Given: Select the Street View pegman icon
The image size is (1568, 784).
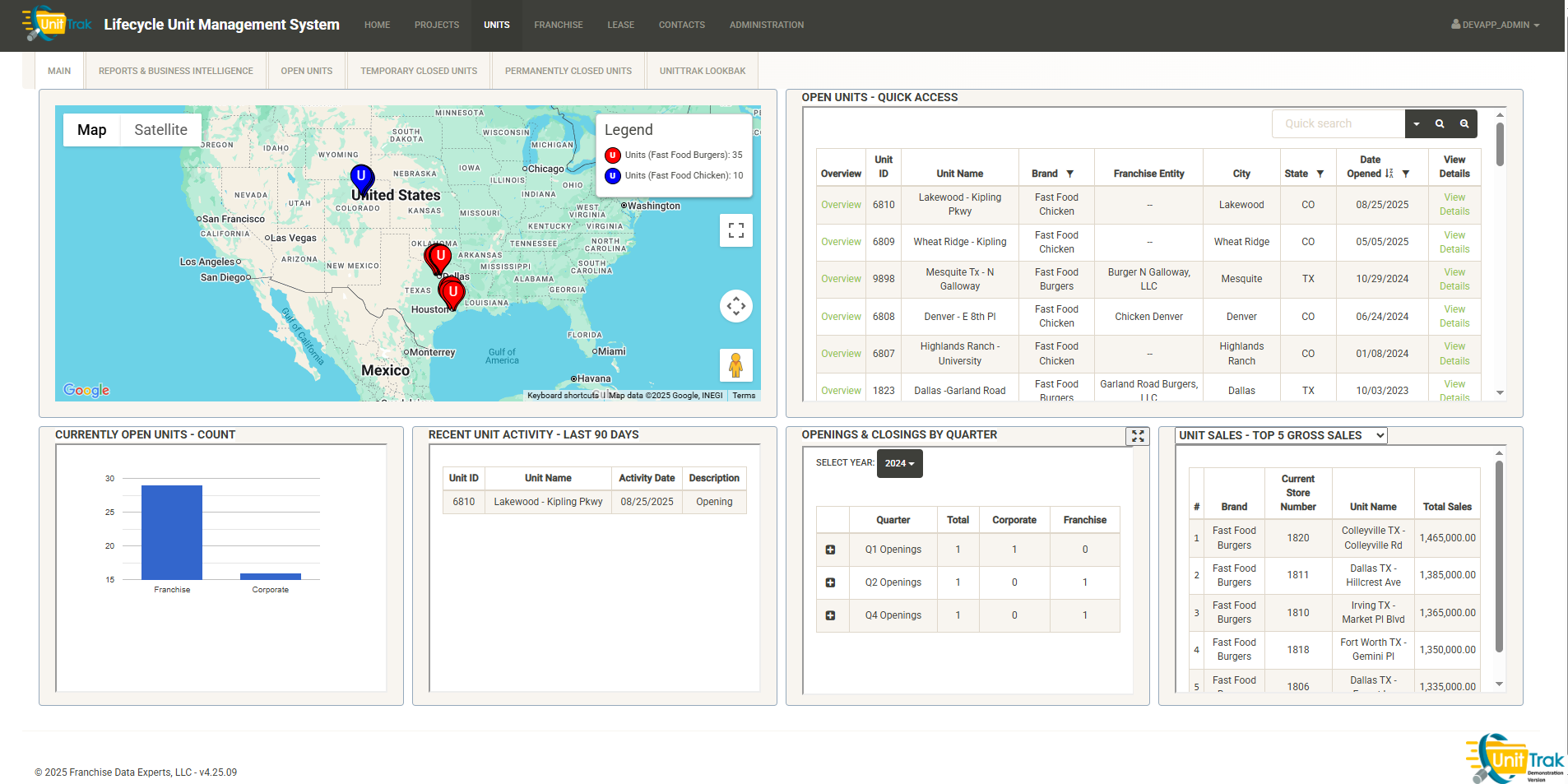Looking at the screenshot, I should (735, 364).
